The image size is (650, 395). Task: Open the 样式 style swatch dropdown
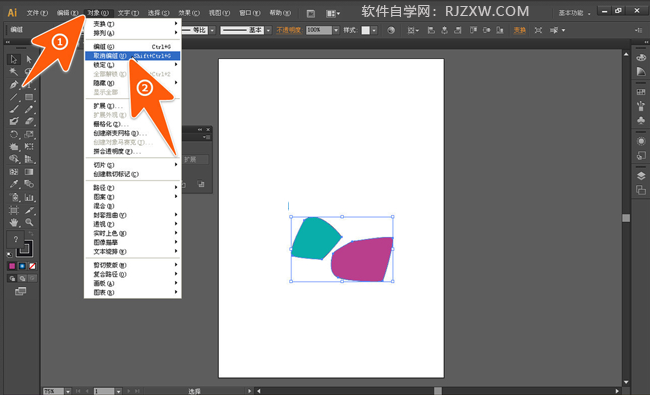pyautogui.click(x=374, y=30)
